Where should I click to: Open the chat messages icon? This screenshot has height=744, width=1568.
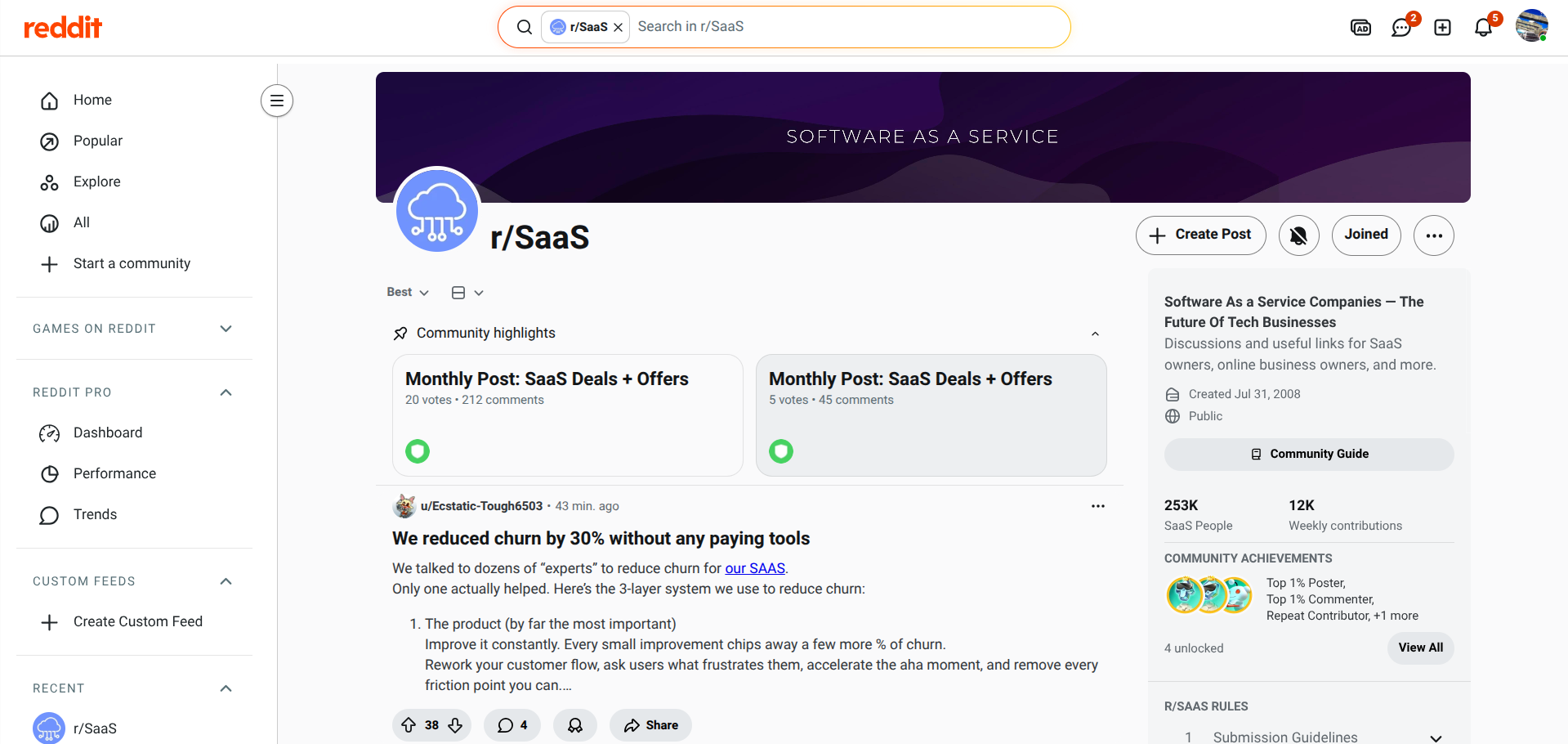[x=1401, y=28]
